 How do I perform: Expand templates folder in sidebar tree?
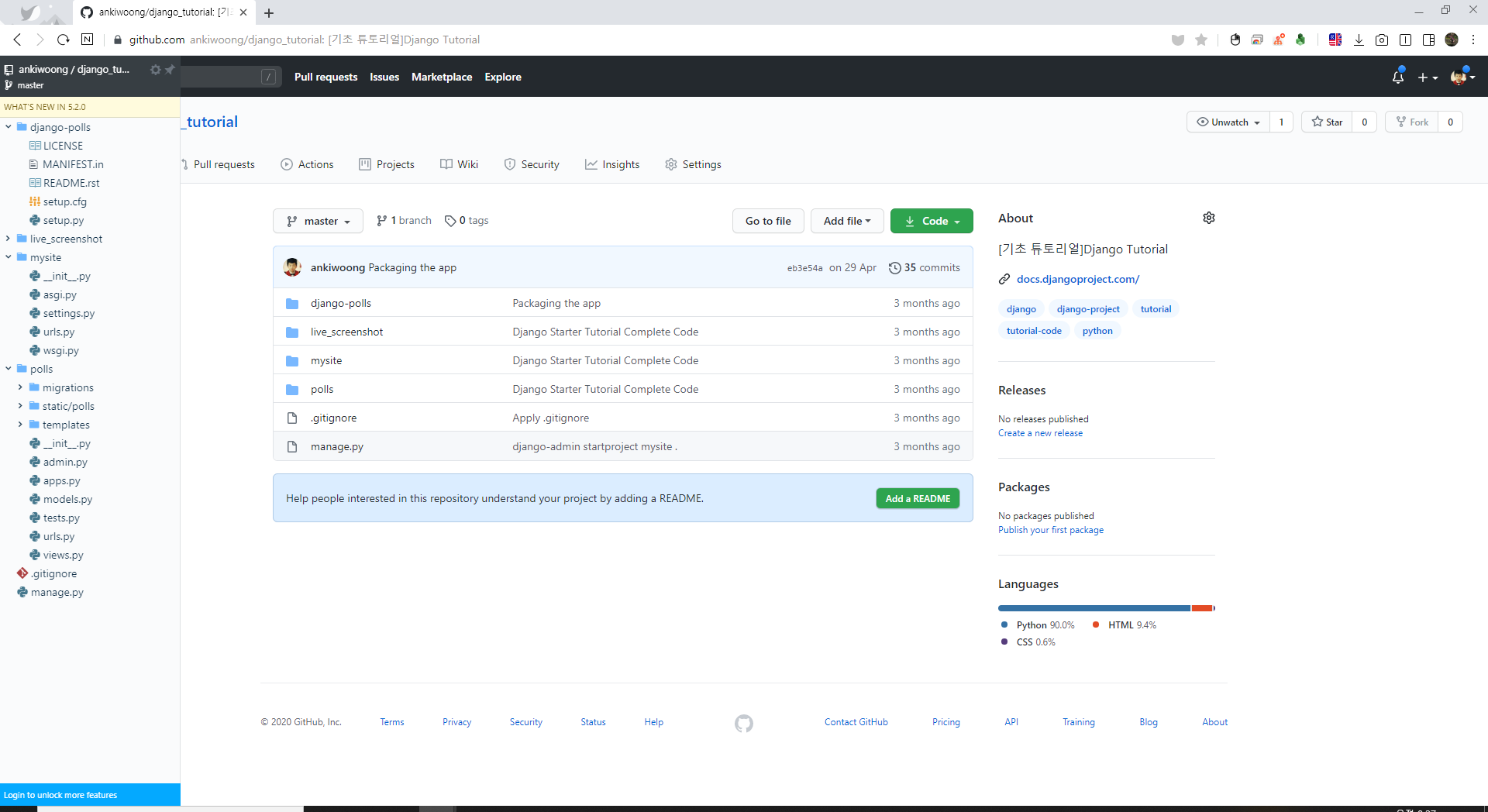(x=20, y=425)
